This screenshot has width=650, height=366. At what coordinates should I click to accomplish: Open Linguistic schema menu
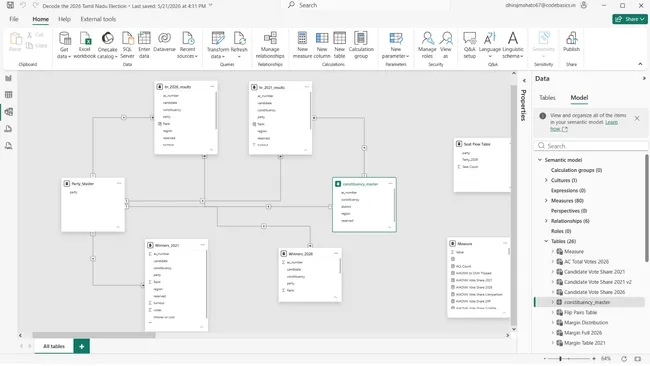coord(513,45)
